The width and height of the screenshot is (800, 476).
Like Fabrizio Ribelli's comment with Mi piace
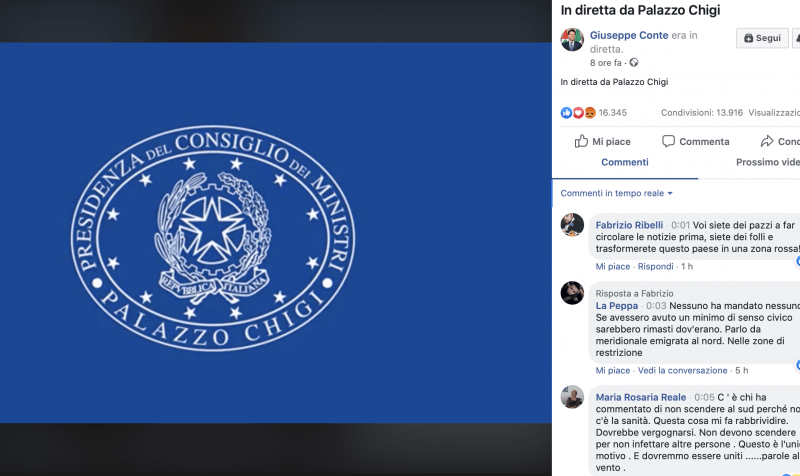click(x=612, y=267)
